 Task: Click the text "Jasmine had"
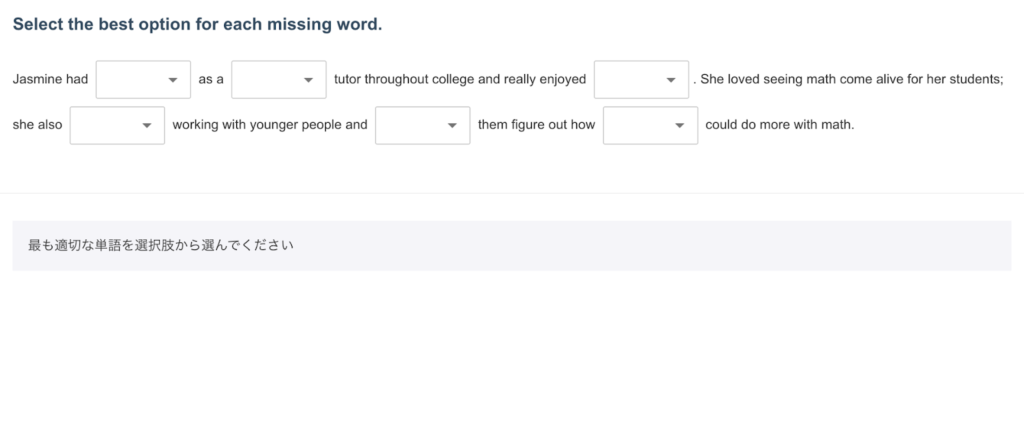pyautogui.click(x=50, y=80)
